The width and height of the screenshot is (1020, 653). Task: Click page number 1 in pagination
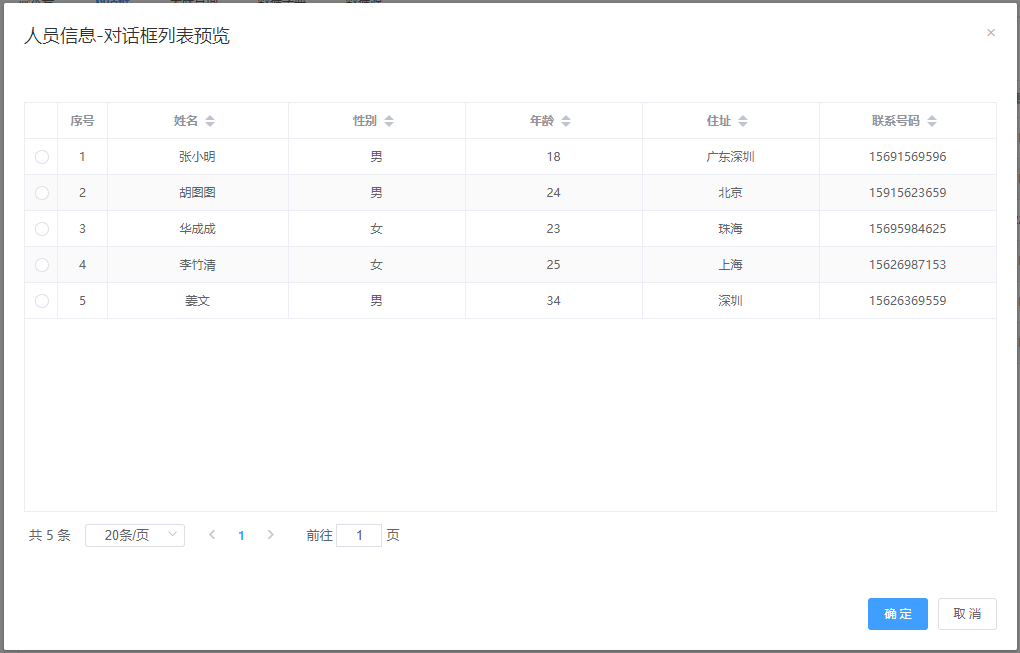click(241, 535)
